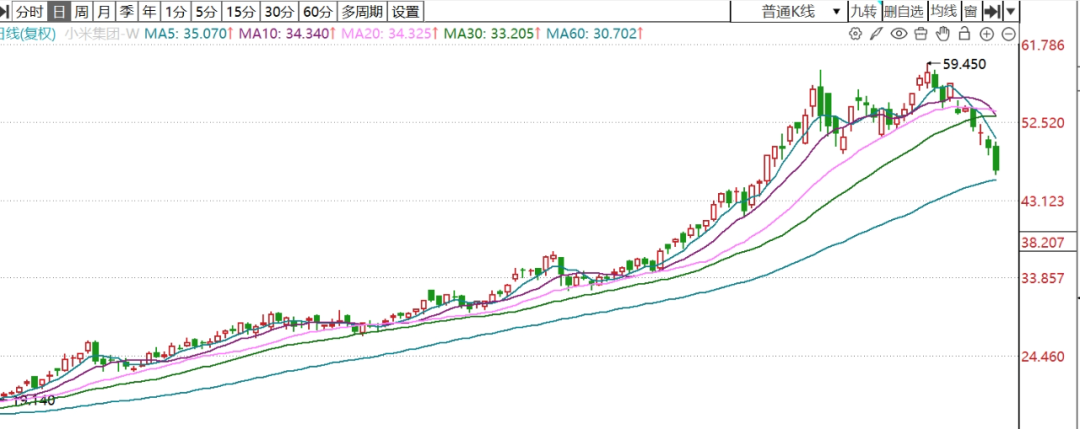Toggle the 九转 indicator
Image resolution: width=1080 pixels, height=429 pixels.
tap(862, 12)
